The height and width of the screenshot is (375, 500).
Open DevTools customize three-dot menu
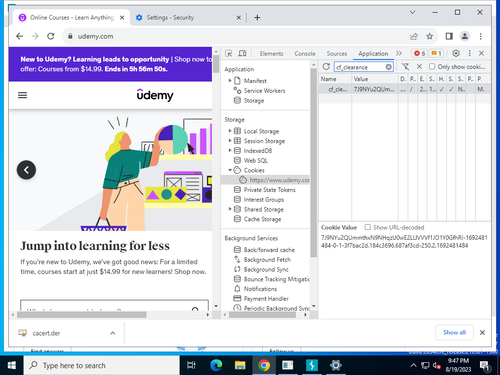470,53
